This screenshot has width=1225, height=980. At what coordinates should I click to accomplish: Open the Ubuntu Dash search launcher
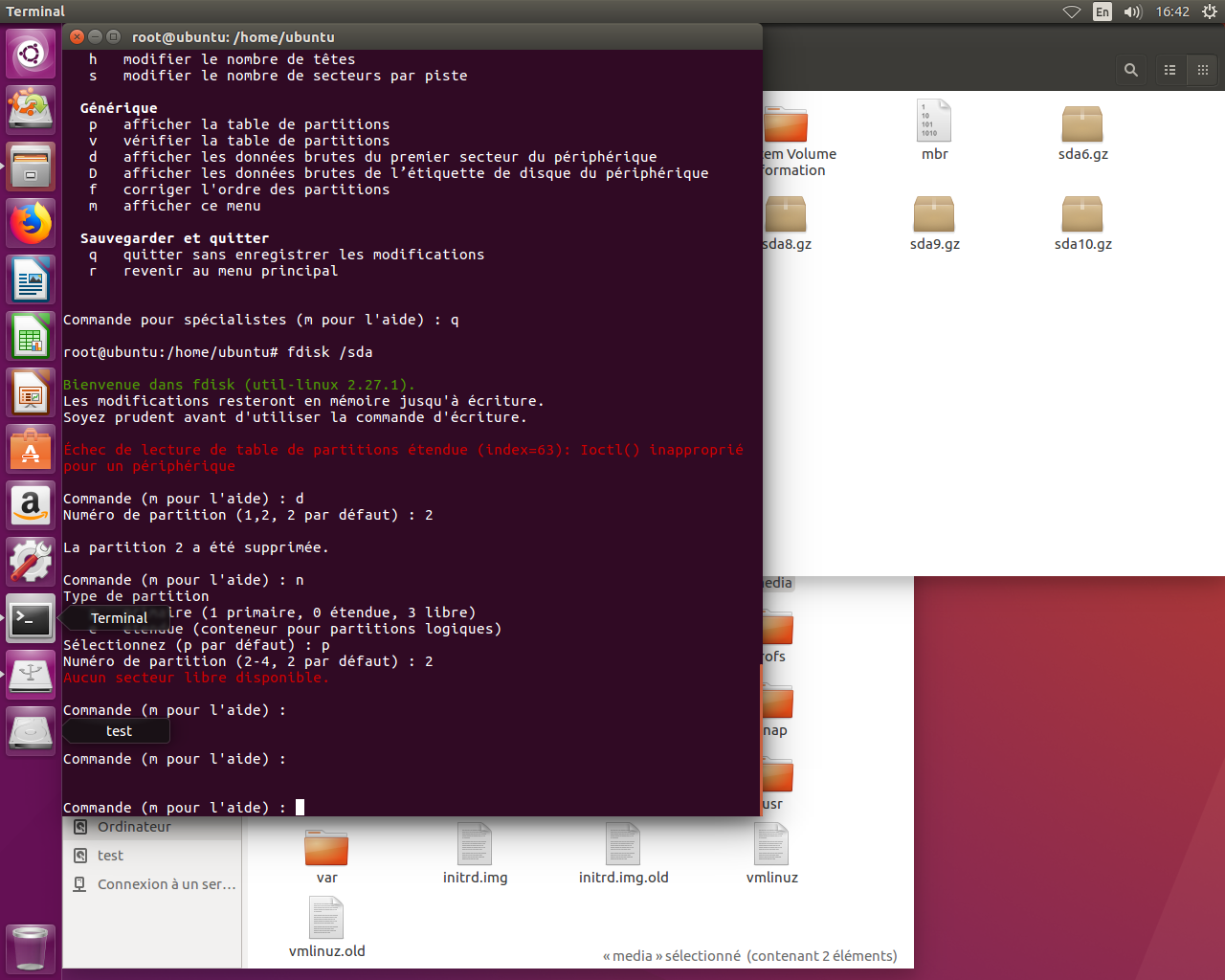point(31,54)
